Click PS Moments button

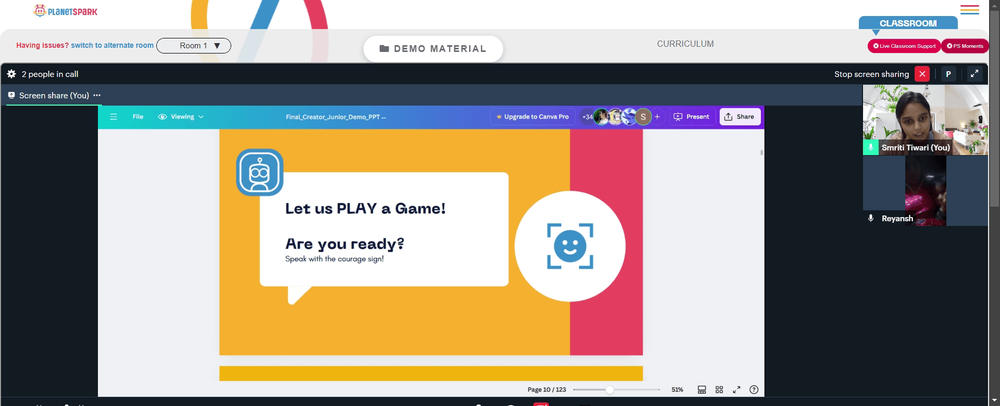965,46
